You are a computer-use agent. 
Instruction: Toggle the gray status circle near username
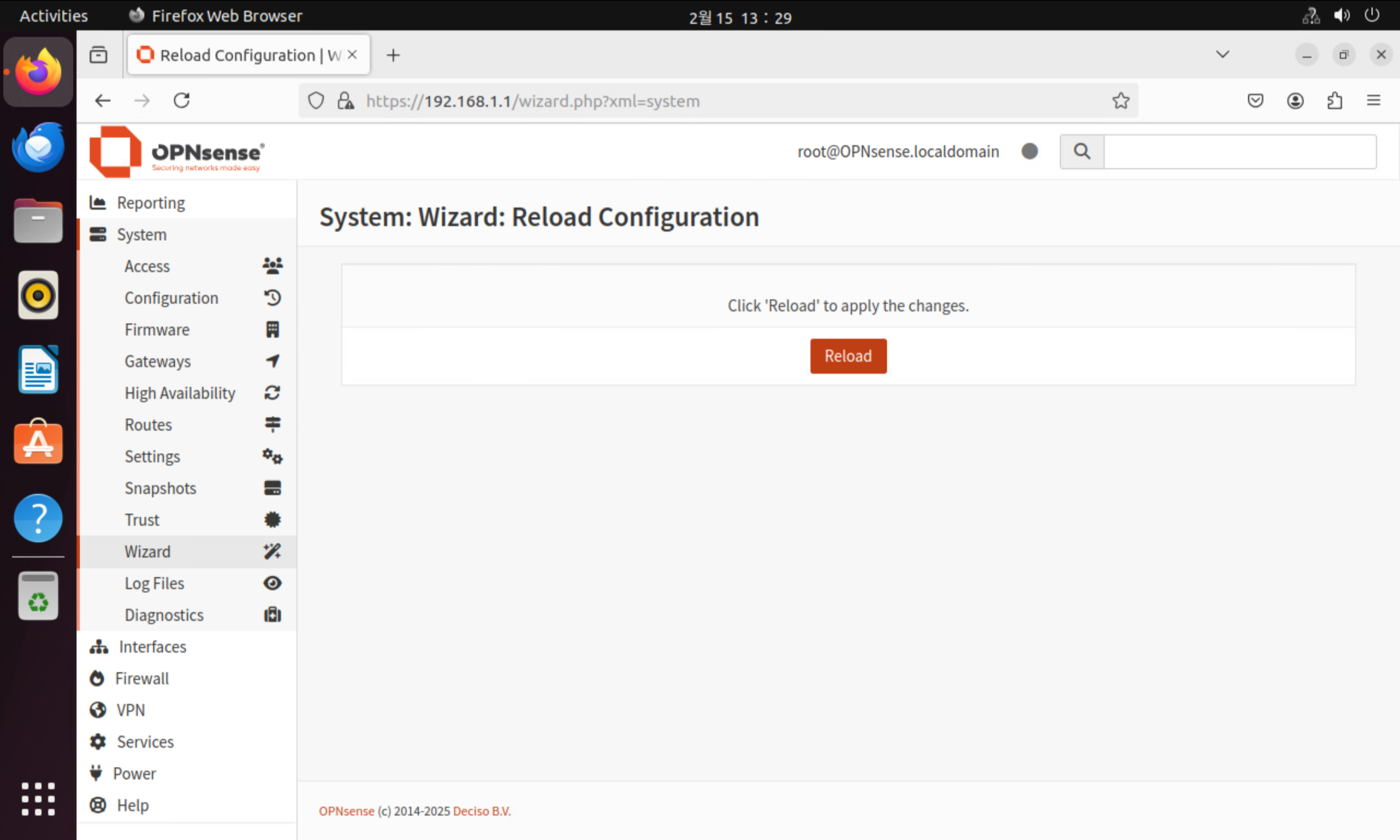pyautogui.click(x=1029, y=151)
